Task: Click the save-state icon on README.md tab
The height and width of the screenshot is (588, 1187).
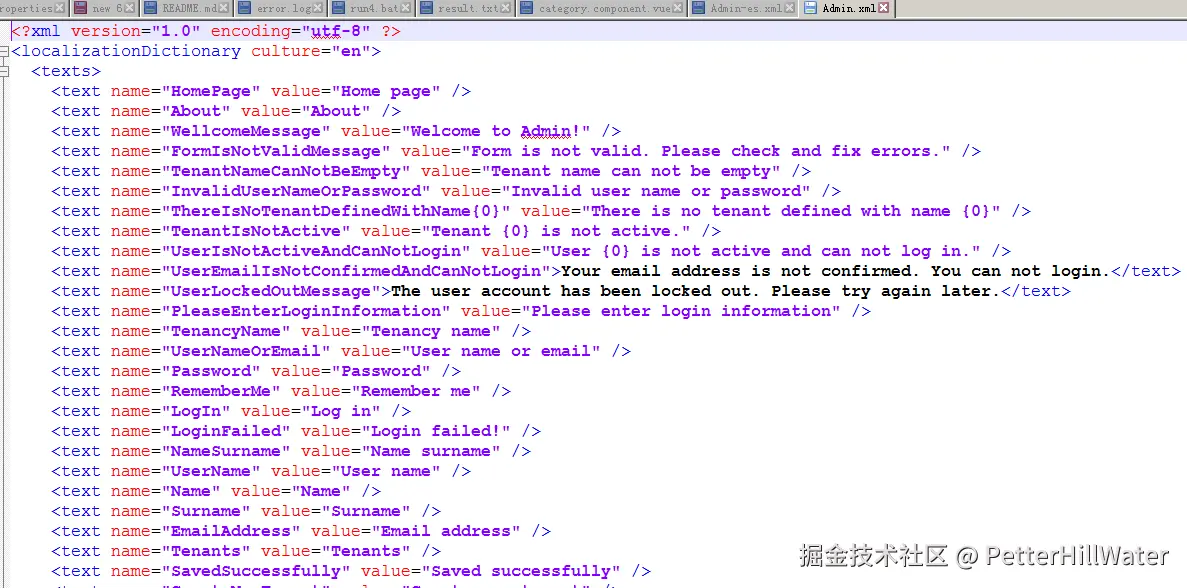Action: pyautogui.click(x=150, y=8)
